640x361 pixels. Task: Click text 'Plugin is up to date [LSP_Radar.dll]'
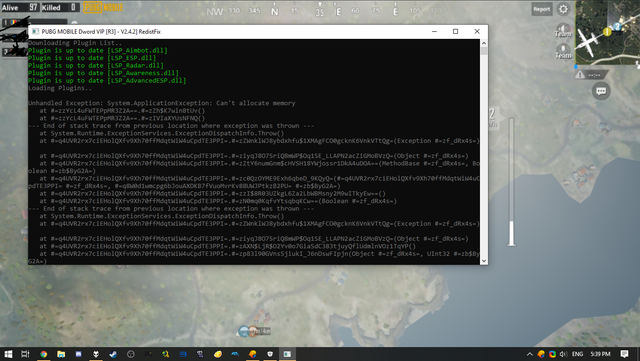96,65
